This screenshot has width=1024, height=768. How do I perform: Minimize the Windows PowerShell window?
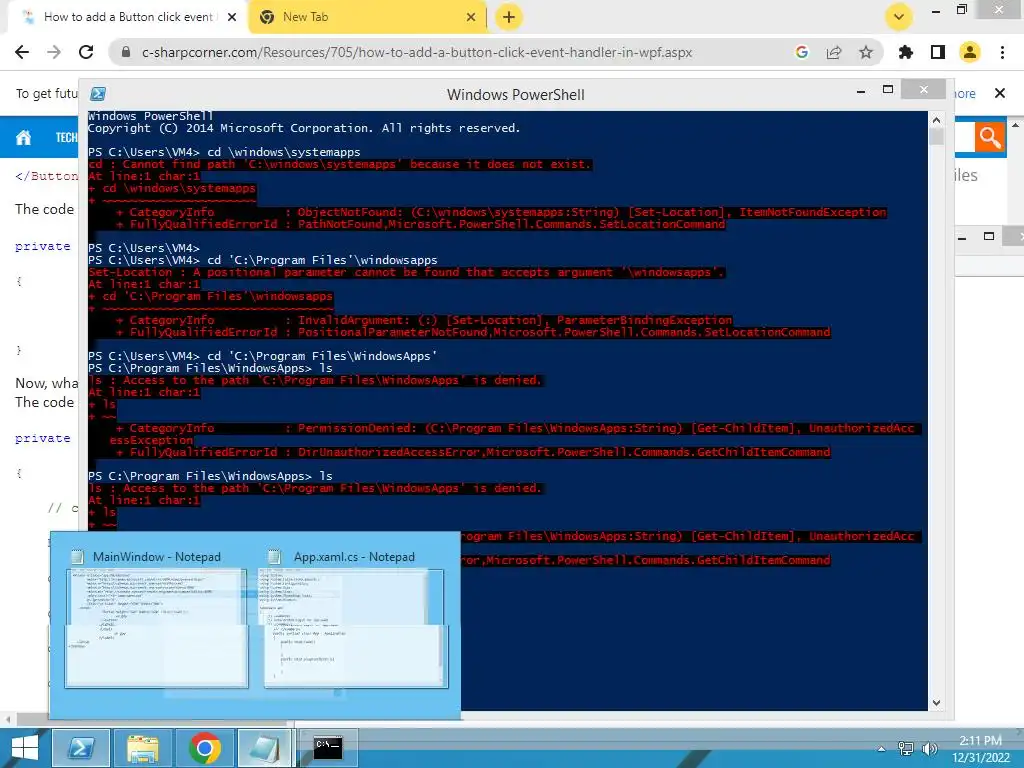(861, 91)
